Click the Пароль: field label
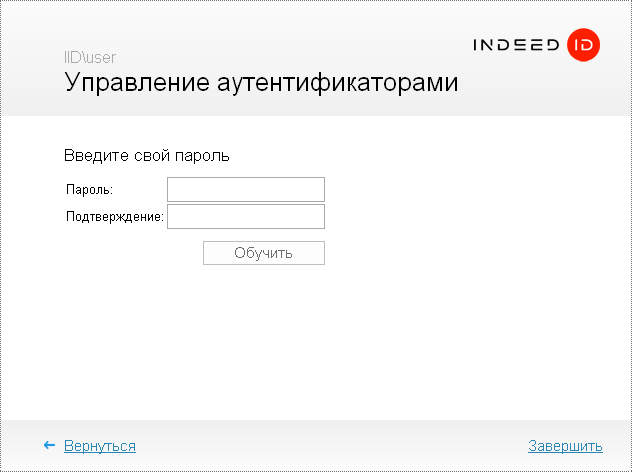632x472 pixels. (x=90, y=189)
